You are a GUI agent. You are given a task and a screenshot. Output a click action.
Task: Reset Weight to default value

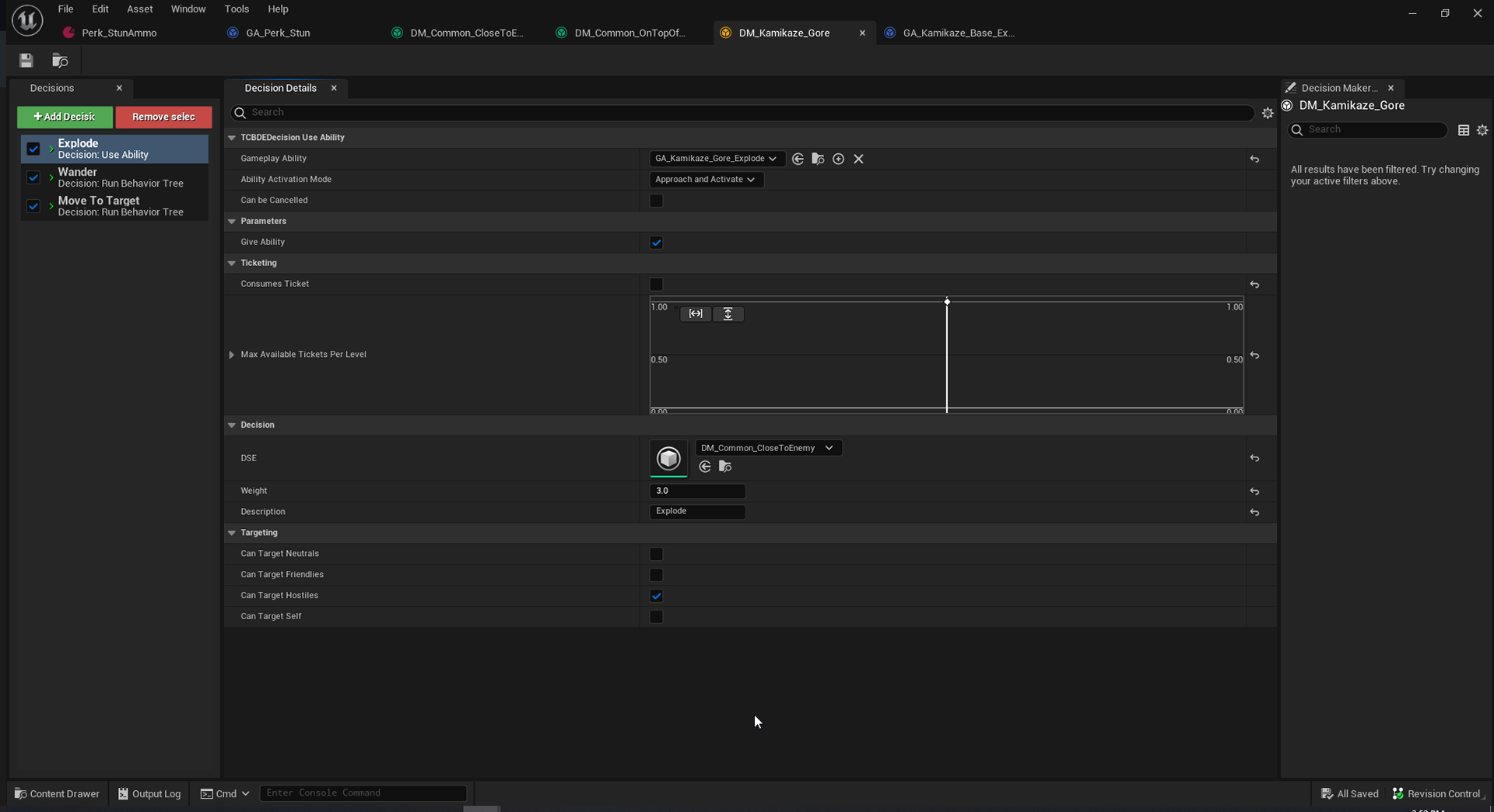coord(1254,492)
